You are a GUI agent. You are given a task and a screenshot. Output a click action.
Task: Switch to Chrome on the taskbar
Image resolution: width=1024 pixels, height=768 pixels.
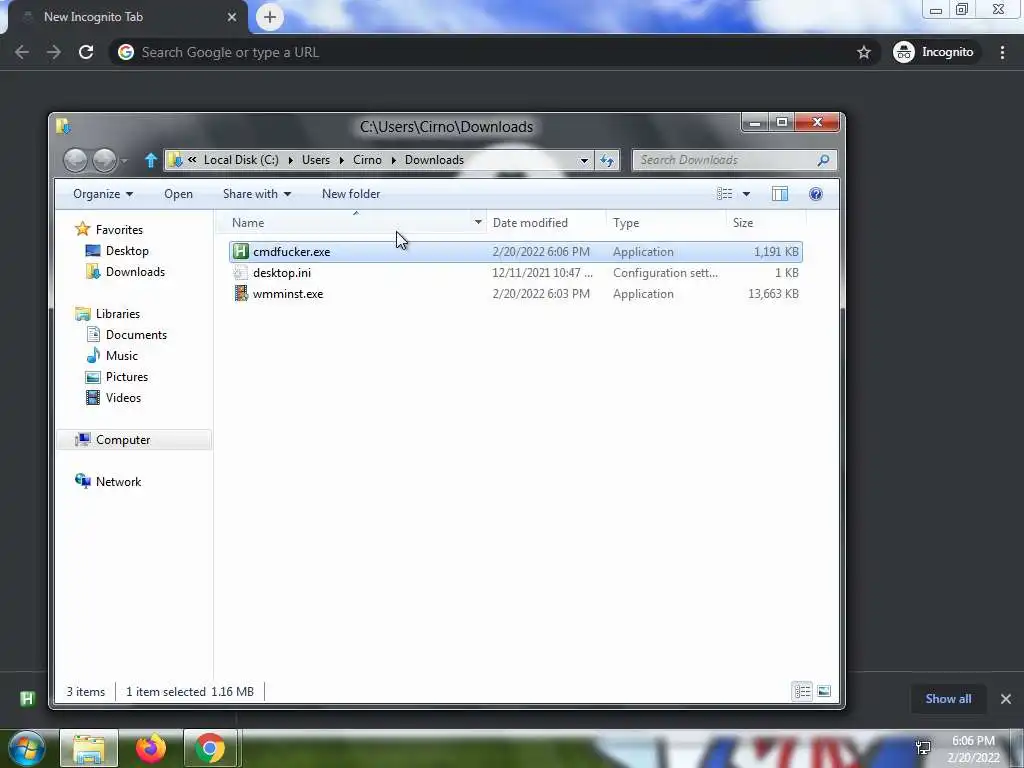coord(210,748)
